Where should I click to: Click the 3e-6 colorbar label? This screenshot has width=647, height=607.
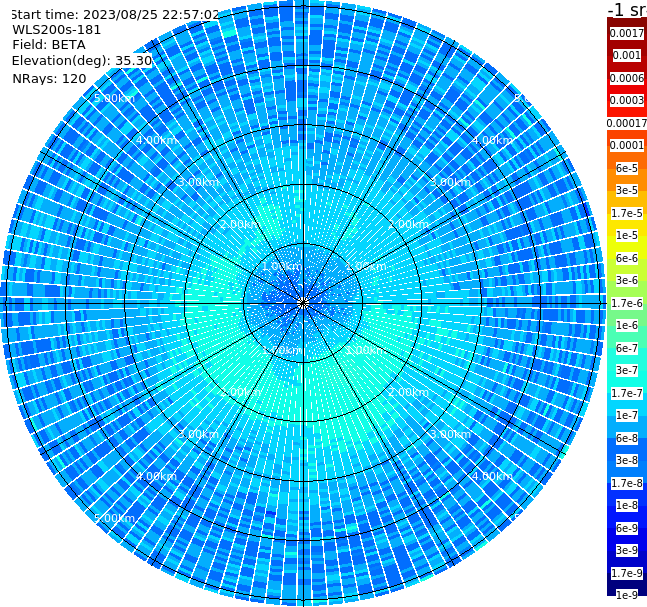pyautogui.click(x=627, y=280)
